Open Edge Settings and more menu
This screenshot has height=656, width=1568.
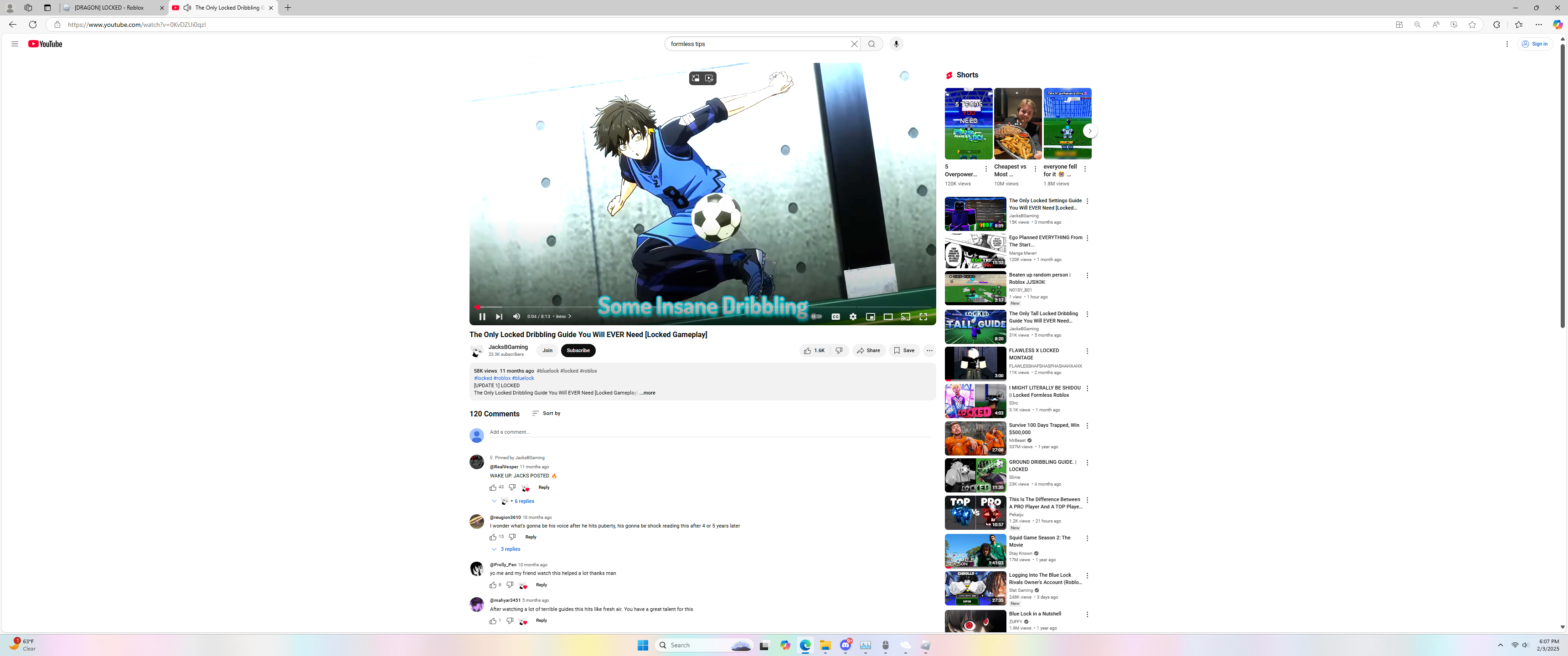point(1539,24)
